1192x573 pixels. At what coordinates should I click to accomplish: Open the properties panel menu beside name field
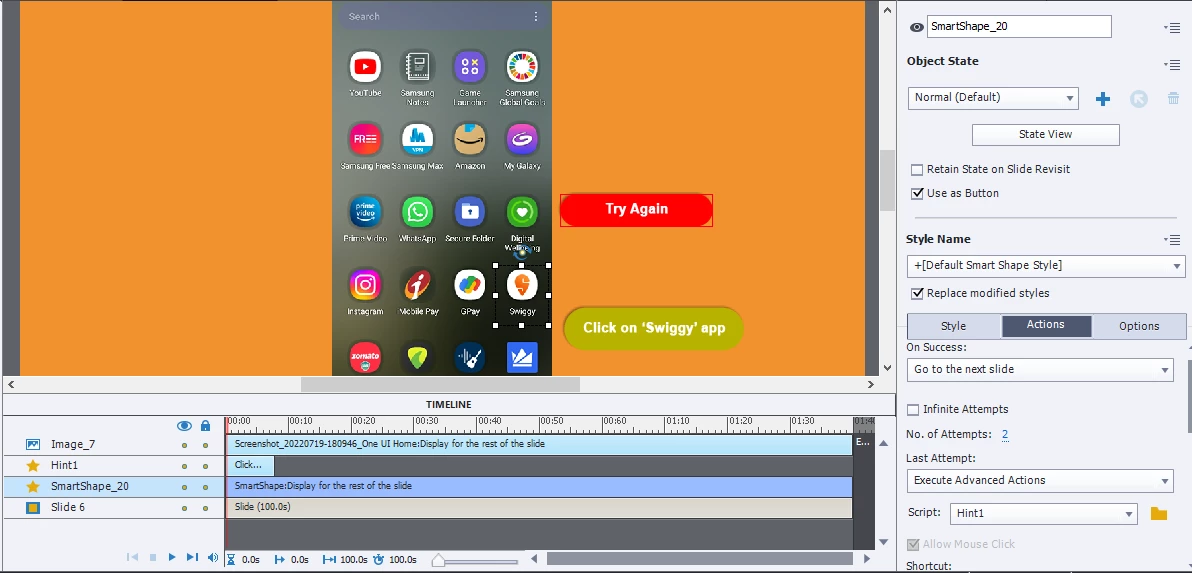pos(1171,27)
